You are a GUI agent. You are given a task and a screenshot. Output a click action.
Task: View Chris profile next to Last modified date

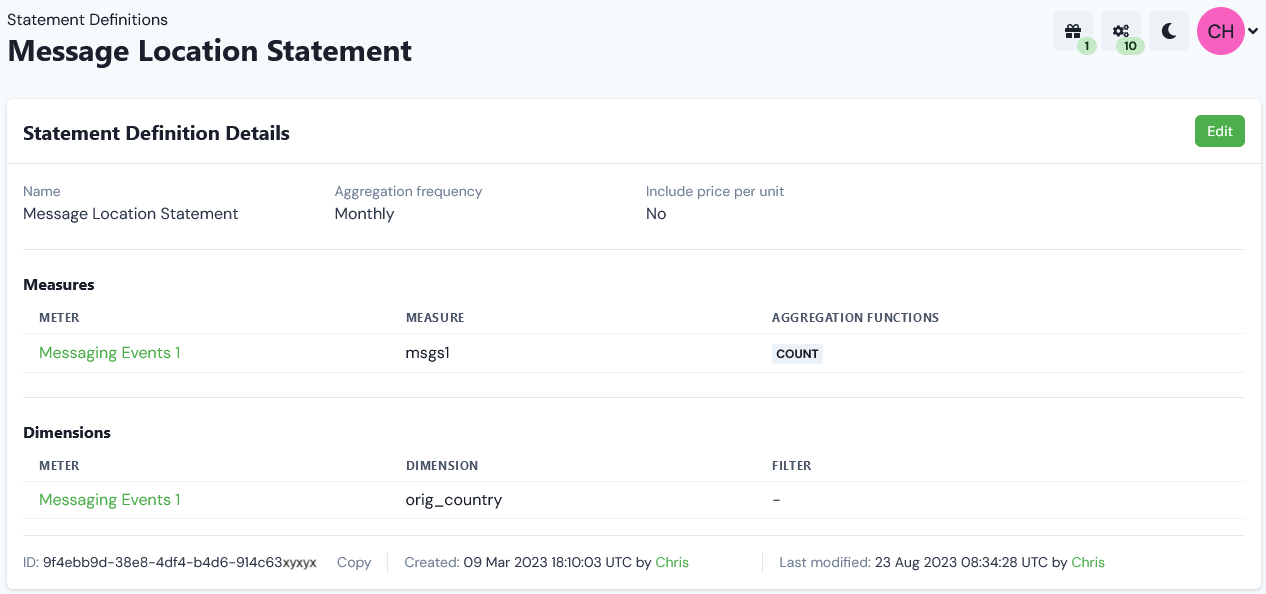pos(1088,562)
